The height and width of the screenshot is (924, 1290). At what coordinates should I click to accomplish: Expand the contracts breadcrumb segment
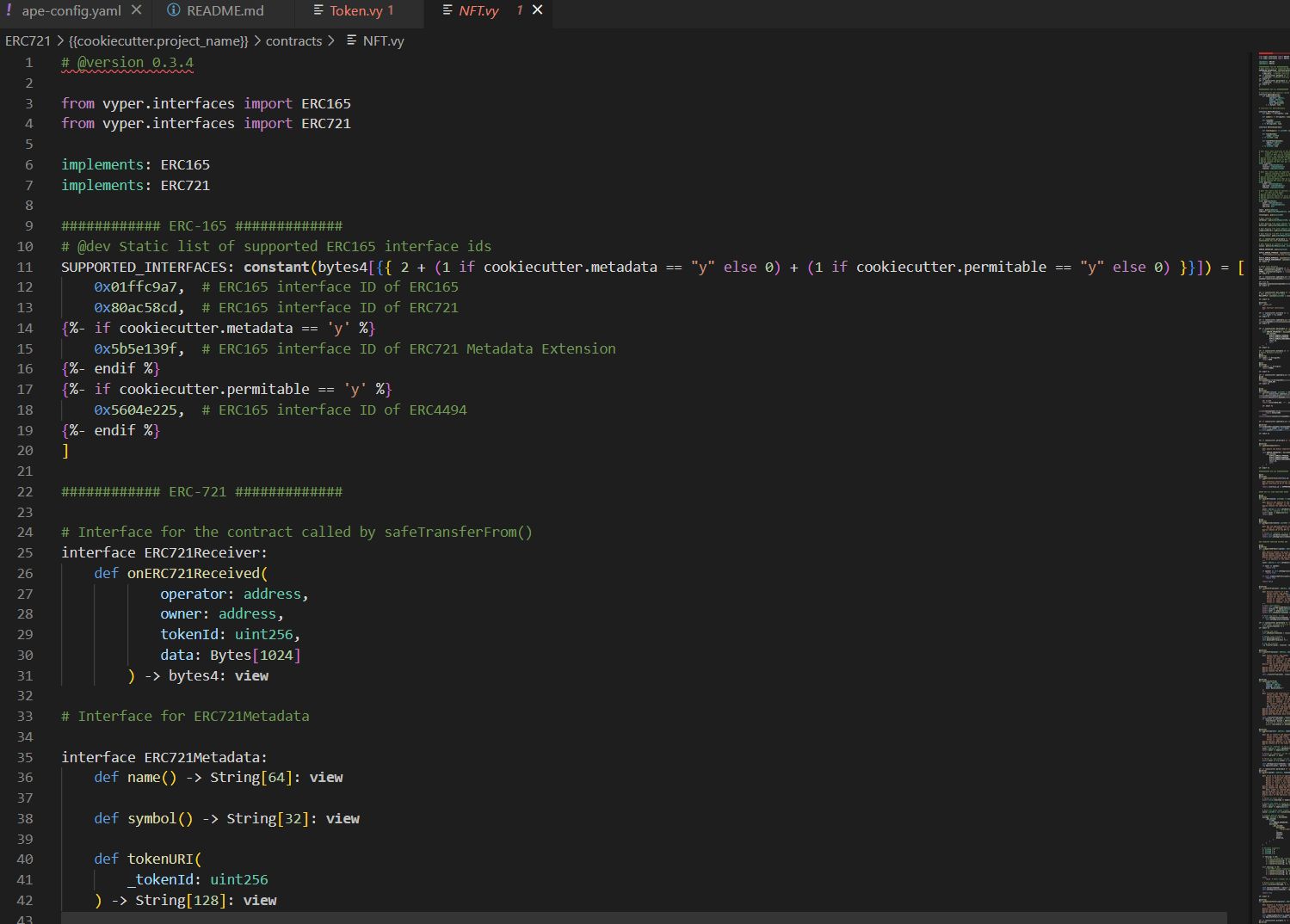click(293, 40)
